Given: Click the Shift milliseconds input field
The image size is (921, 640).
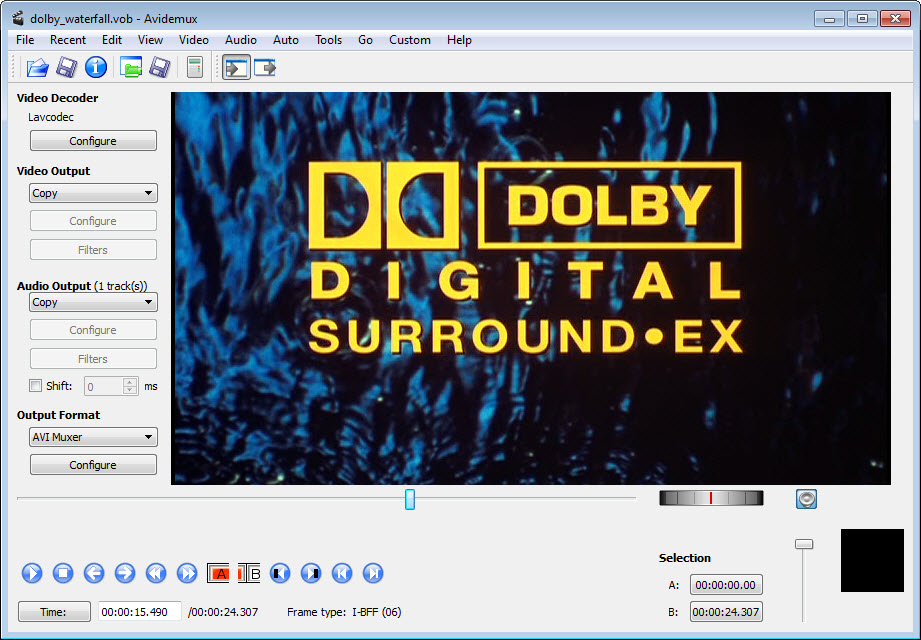Looking at the screenshot, I should click(x=104, y=386).
